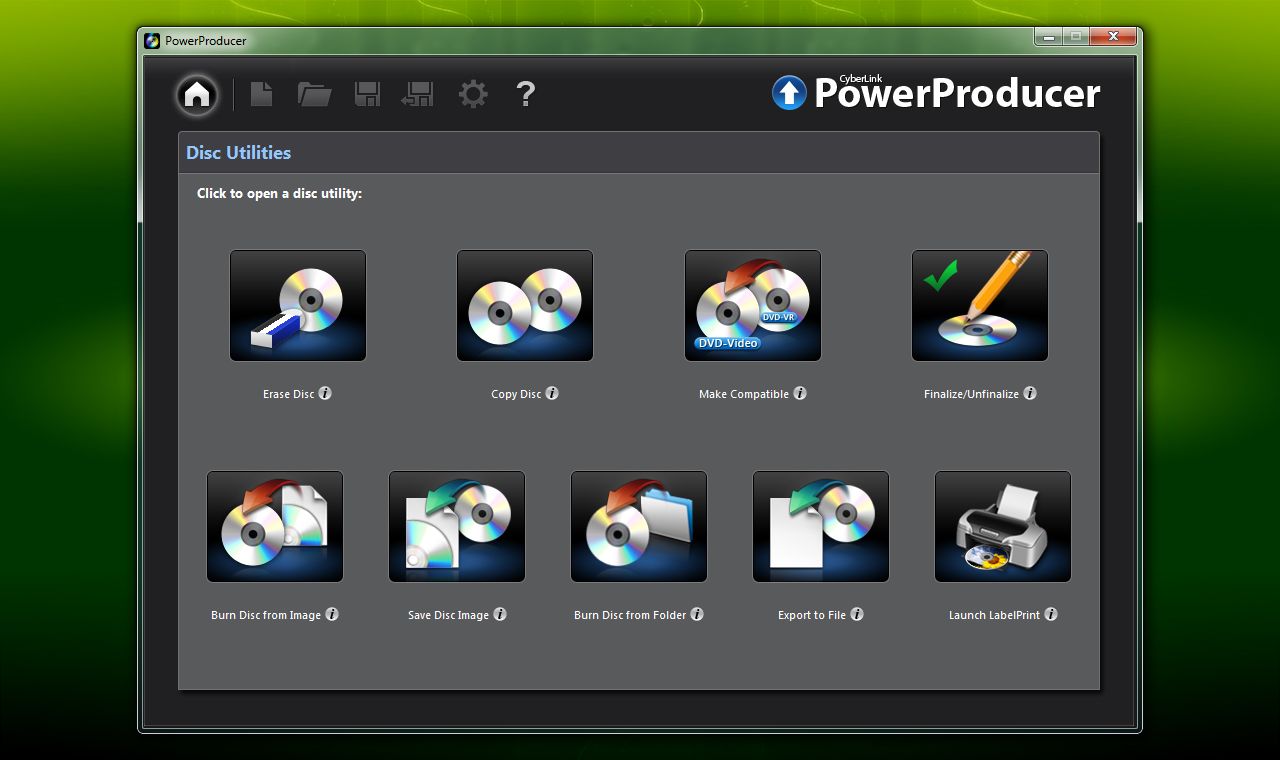Screen dimensions: 1280x760
Task: Start Burn Disc from Image utility
Action: pos(275,527)
